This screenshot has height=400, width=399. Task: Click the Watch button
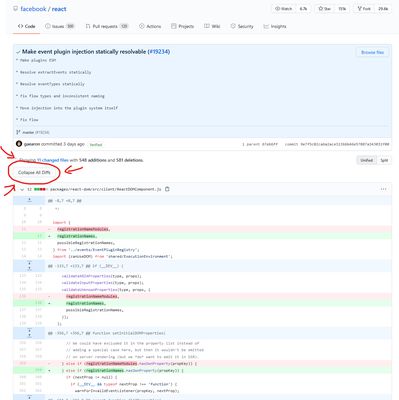point(284,9)
